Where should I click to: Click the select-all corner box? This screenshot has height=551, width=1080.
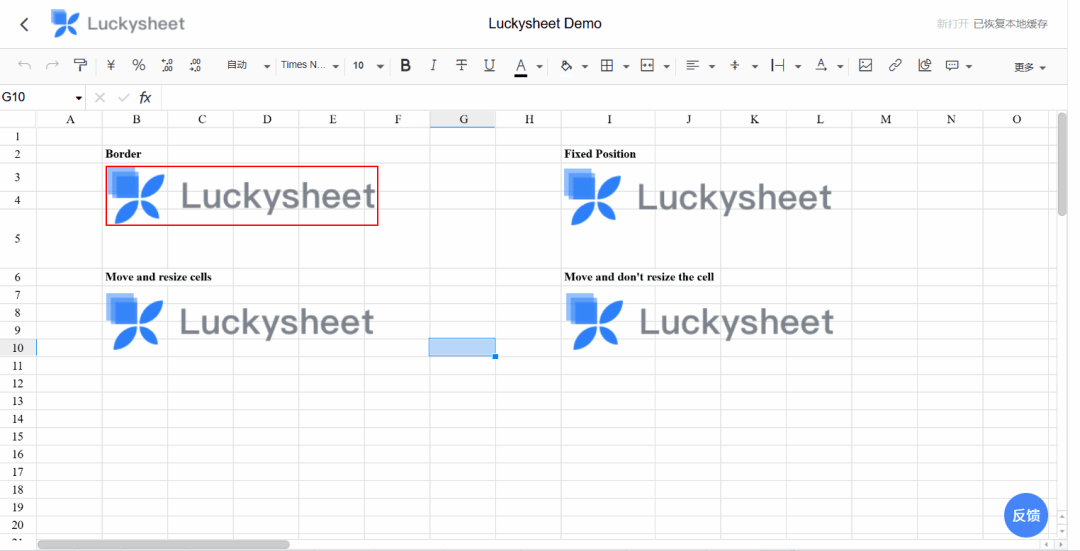click(18, 119)
